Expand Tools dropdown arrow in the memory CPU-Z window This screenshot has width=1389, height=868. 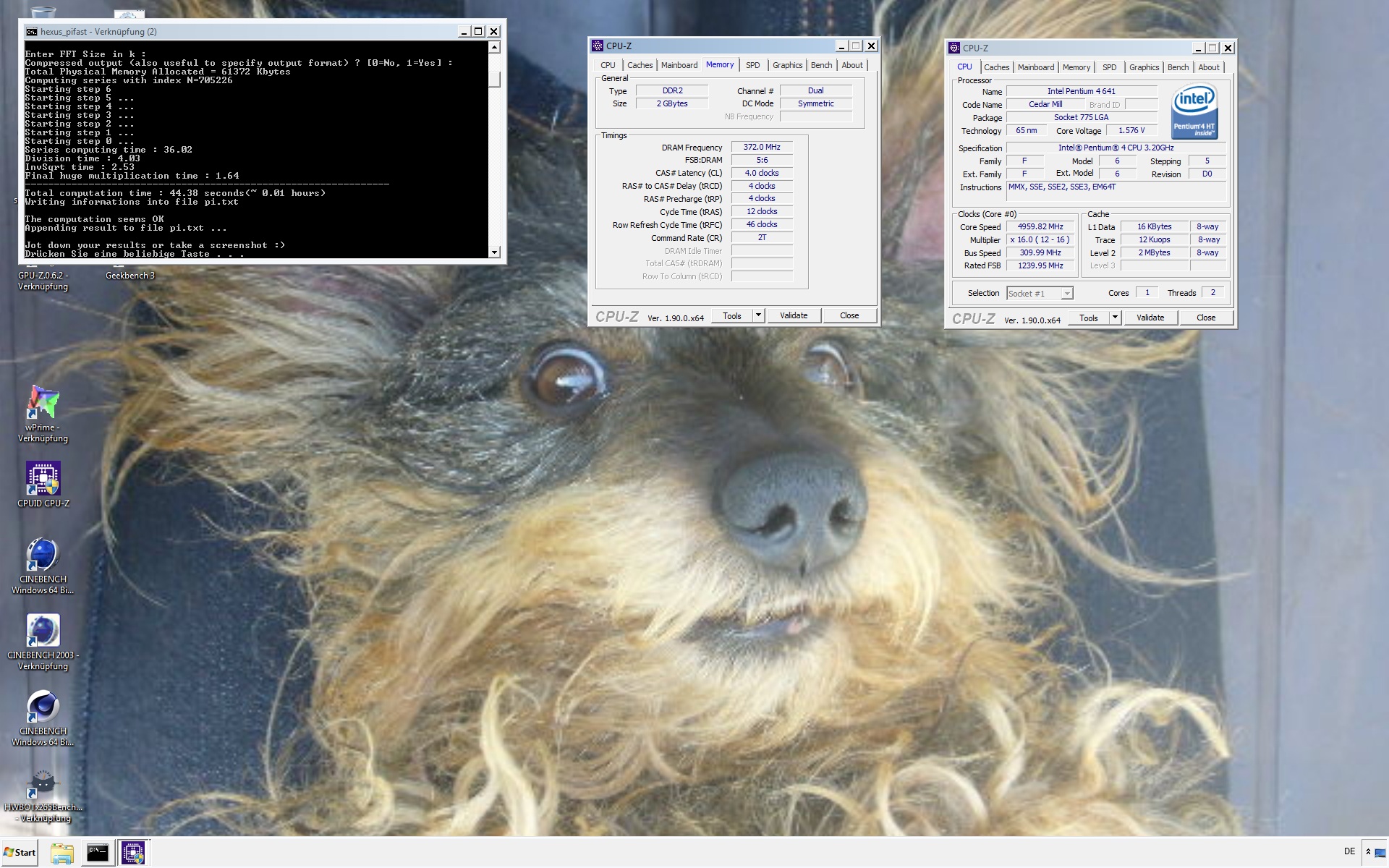point(758,316)
